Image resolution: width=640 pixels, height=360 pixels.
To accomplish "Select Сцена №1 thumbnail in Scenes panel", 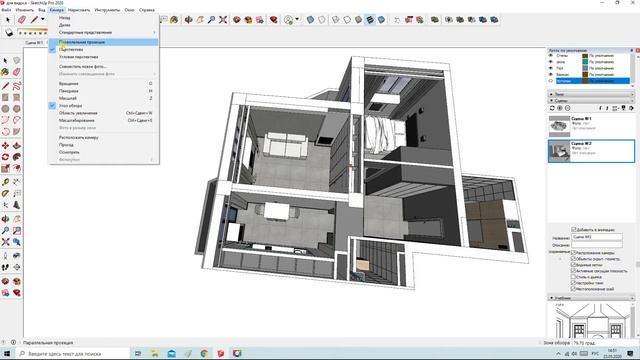I will pyautogui.click(x=559, y=126).
